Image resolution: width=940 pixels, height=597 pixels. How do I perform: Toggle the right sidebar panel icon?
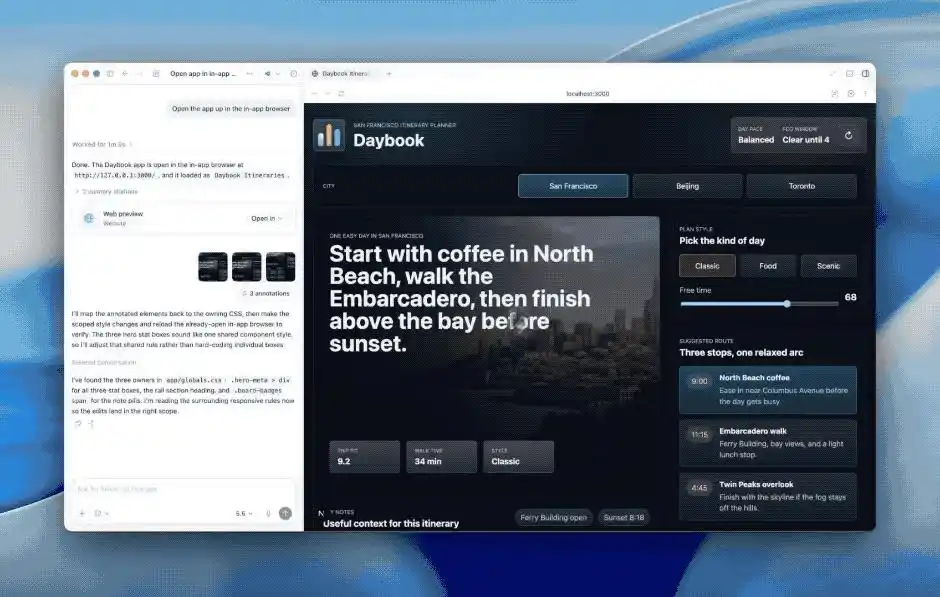coord(865,74)
